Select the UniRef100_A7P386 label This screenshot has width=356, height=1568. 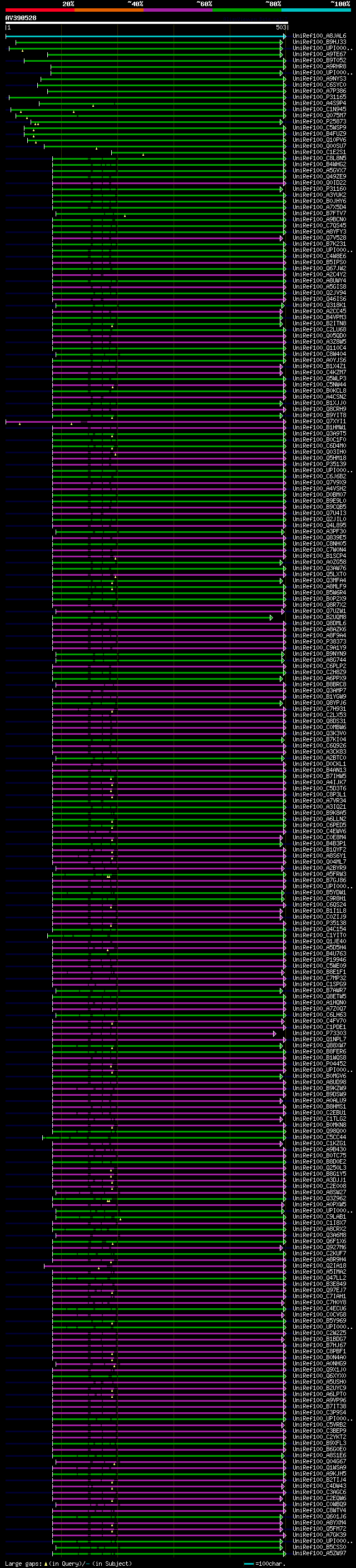pyautogui.click(x=319, y=91)
